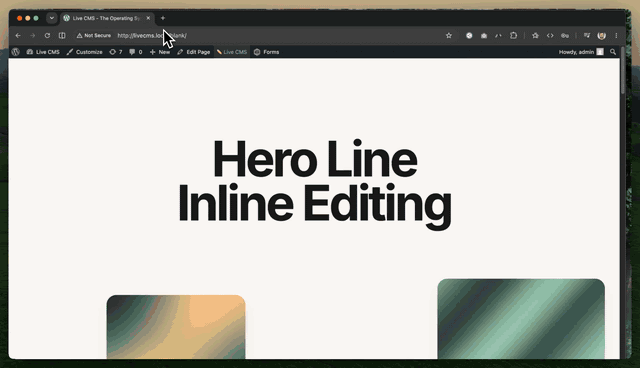
Task: Switch to the Live CMS browser tab
Action: [106, 18]
